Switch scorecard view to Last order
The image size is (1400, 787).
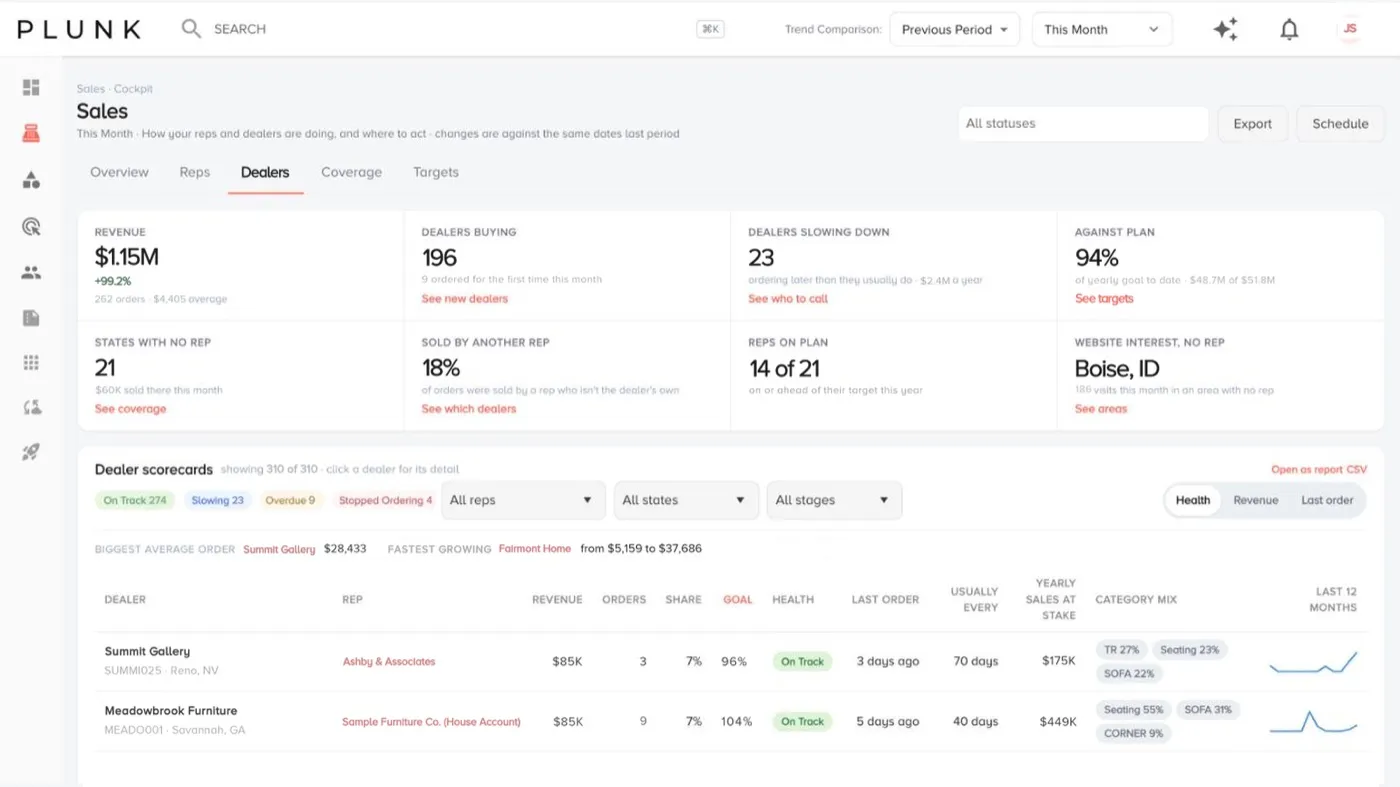[x=1327, y=500]
